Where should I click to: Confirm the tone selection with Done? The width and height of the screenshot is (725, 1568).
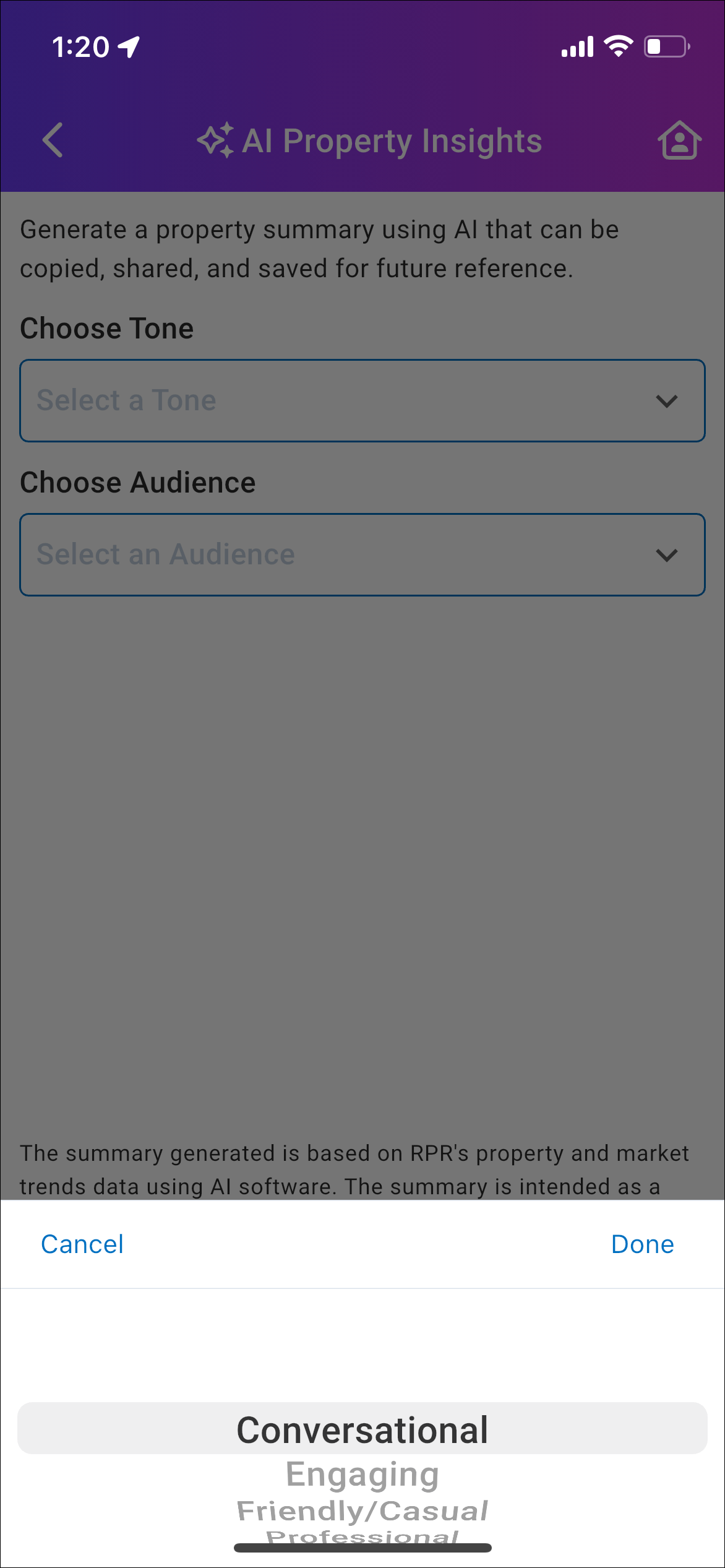(x=642, y=1244)
